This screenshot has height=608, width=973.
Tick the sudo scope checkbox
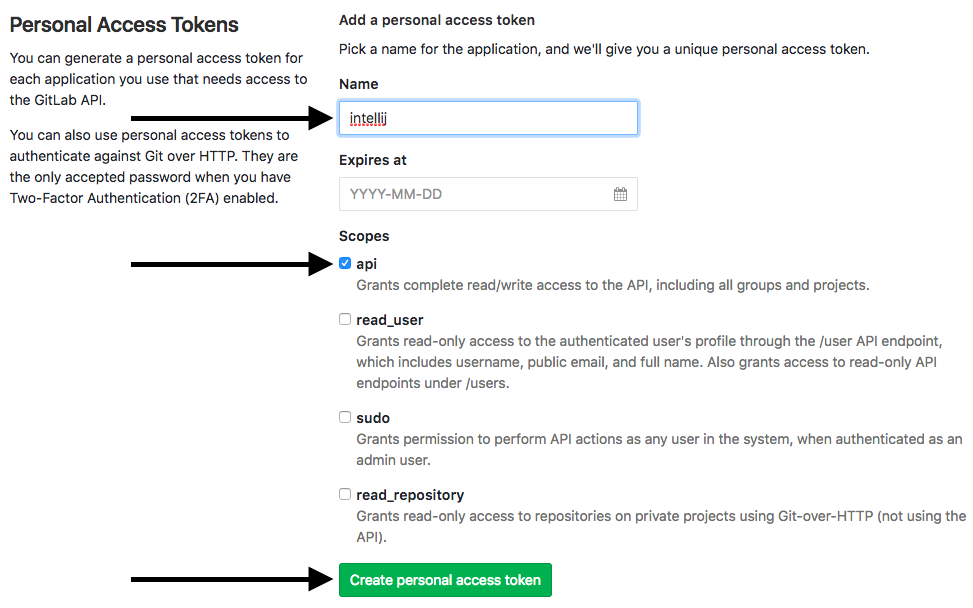pos(345,417)
